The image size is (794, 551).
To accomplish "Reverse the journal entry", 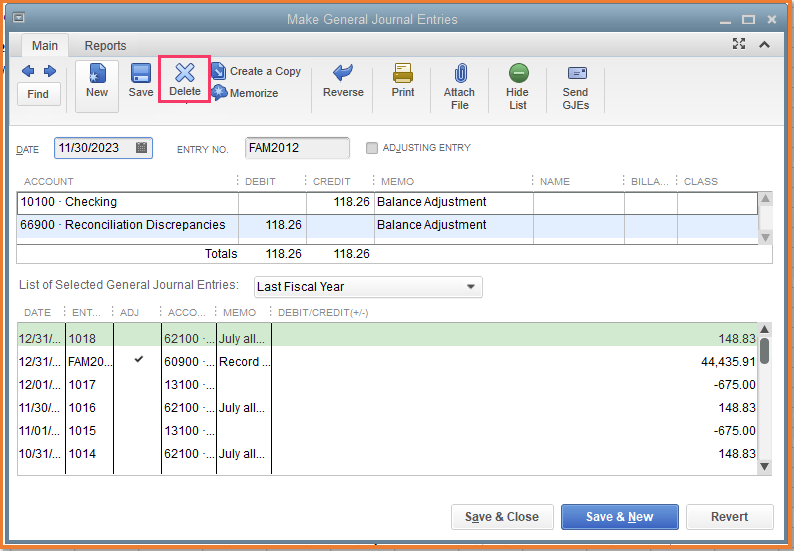I will [343, 81].
